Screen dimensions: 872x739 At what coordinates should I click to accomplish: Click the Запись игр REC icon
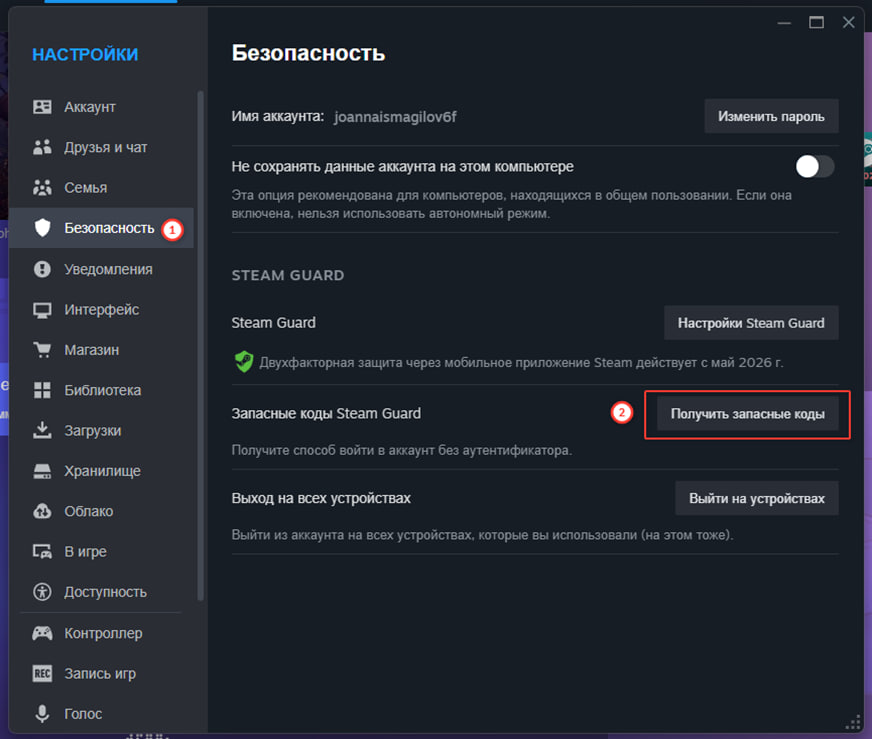42,673
